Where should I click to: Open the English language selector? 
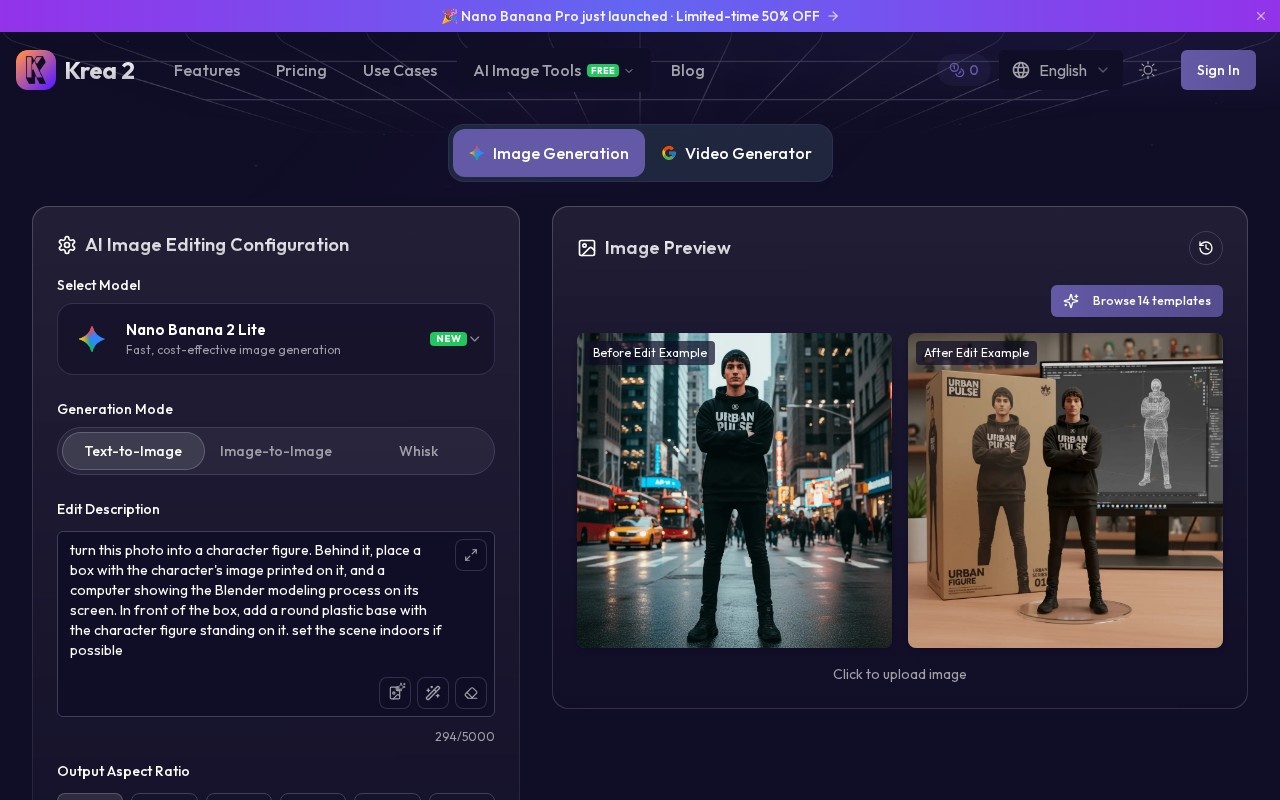(x=1061, y=70)
